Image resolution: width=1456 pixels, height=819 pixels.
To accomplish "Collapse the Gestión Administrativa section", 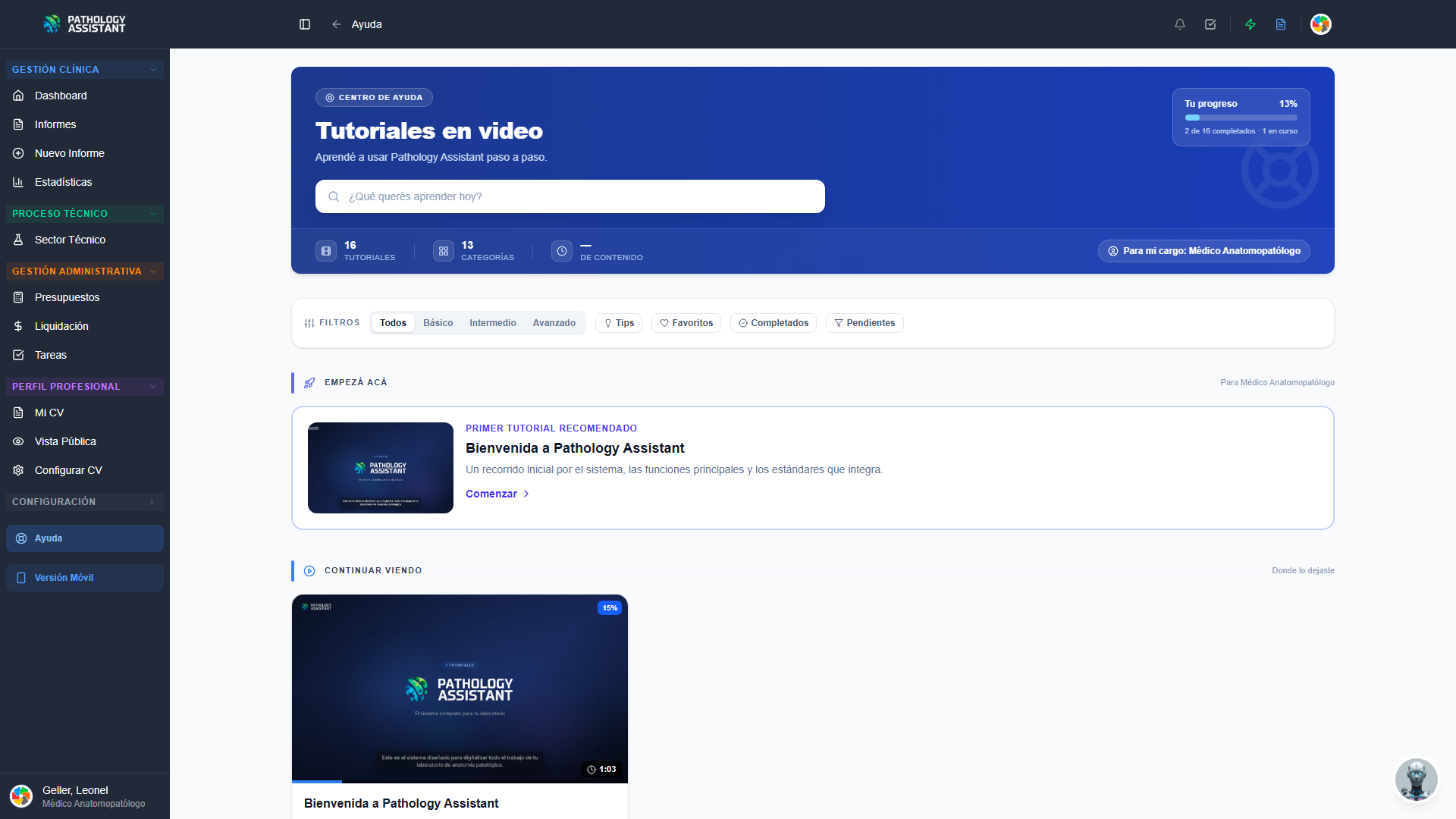I will (x=85, y=271).
